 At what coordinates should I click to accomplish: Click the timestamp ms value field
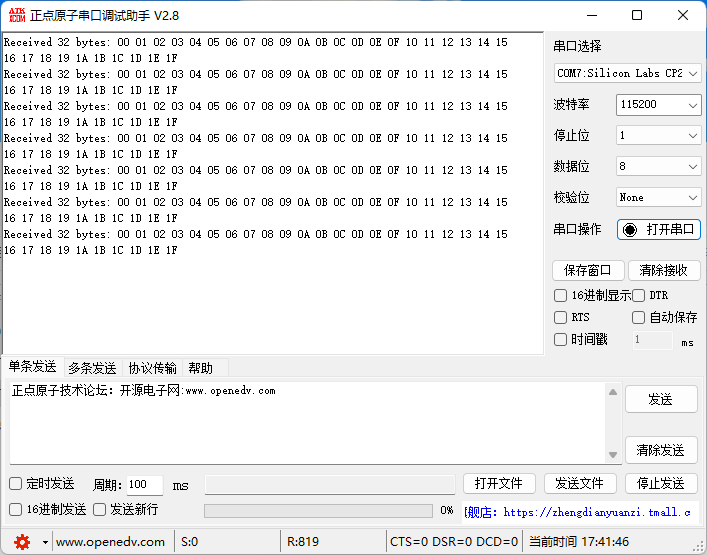(652, 339)
